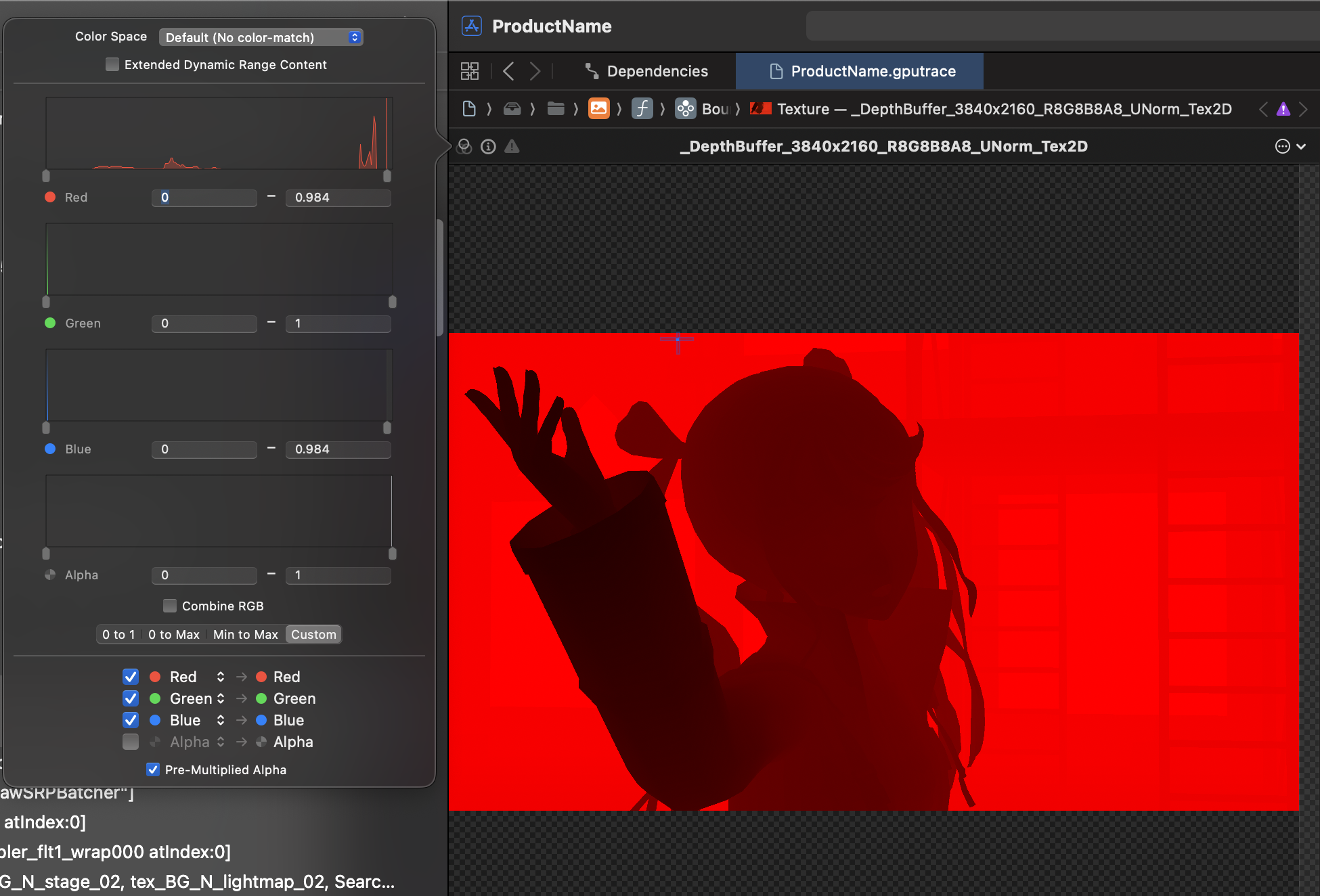Click the warning triangle icon in breadcrumb

click(1284, 109)
